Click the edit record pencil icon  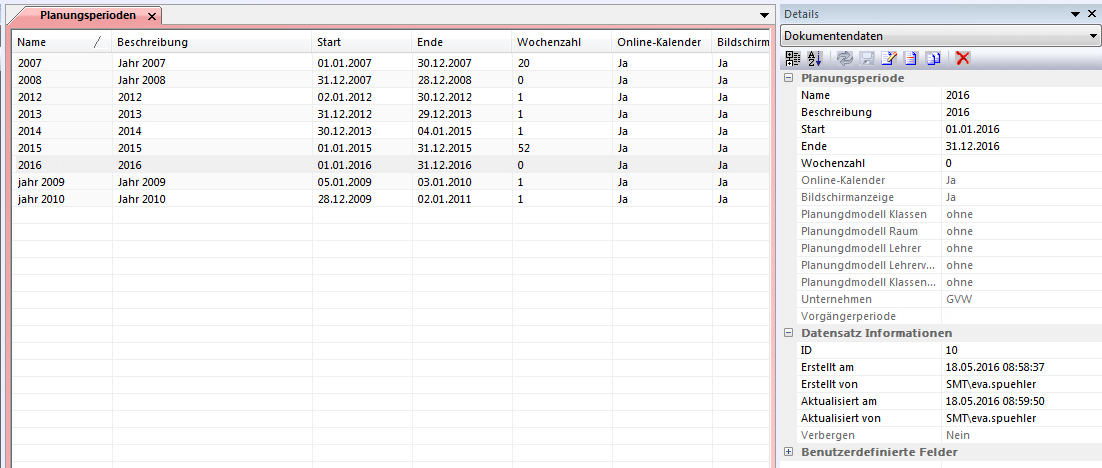(x=888, y=59)
